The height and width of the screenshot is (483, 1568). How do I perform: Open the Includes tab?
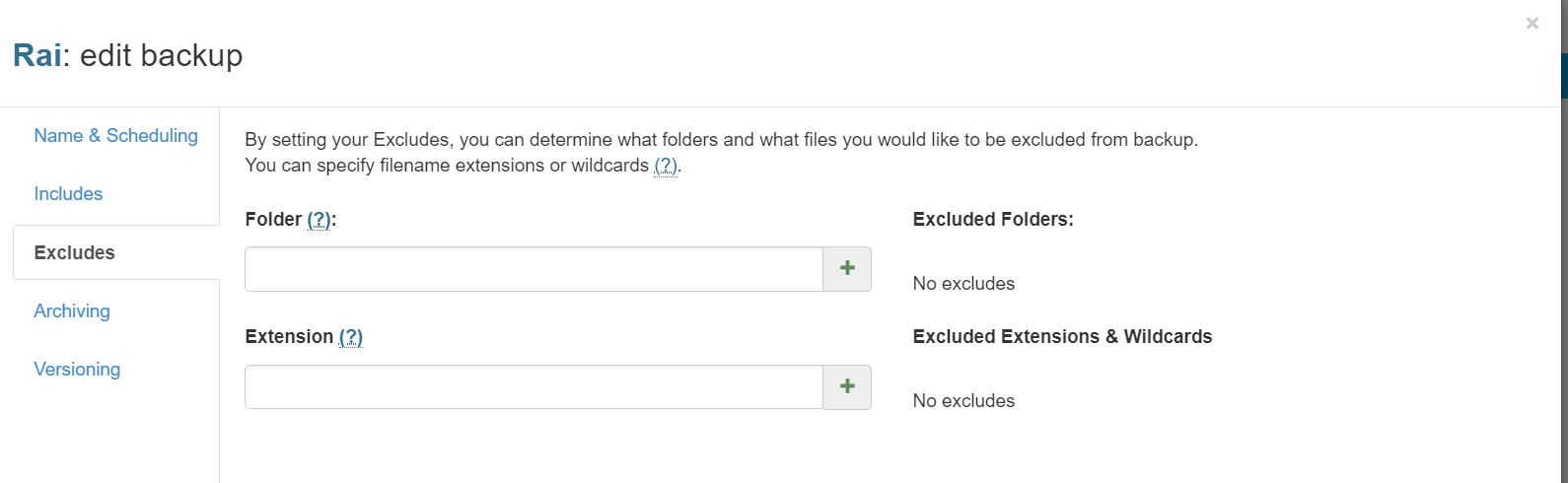[x=68, y=194]
